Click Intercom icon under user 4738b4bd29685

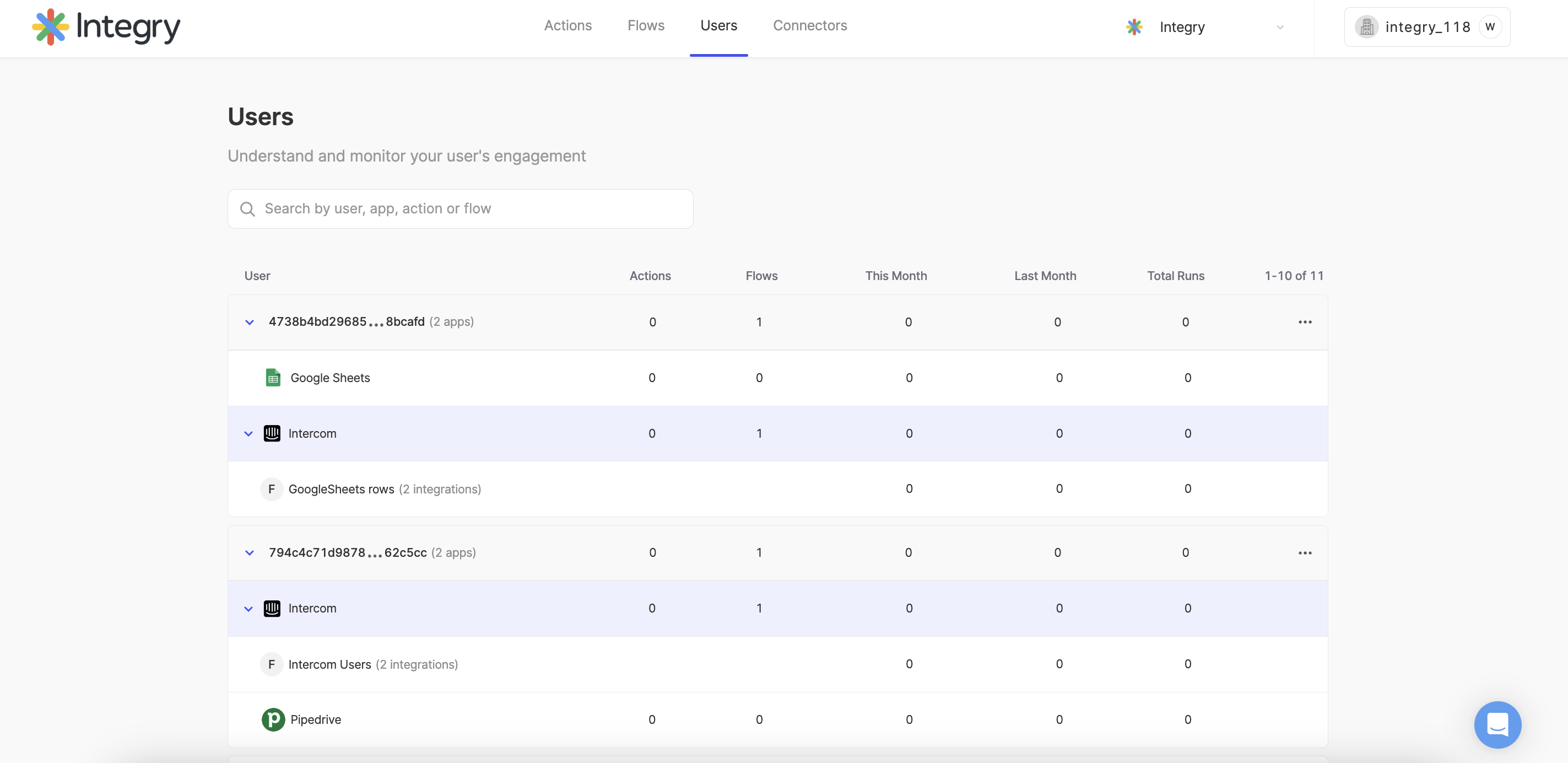click(x=272, y=433)
